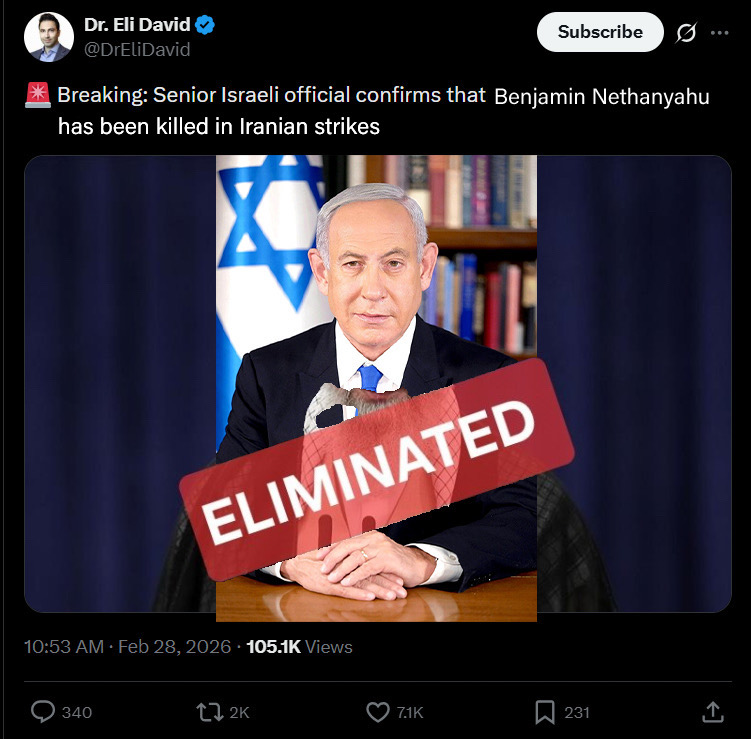Open the attached image with ELIMINATED banner
This screenshot has height=739, width=751.
pos(378,384)
